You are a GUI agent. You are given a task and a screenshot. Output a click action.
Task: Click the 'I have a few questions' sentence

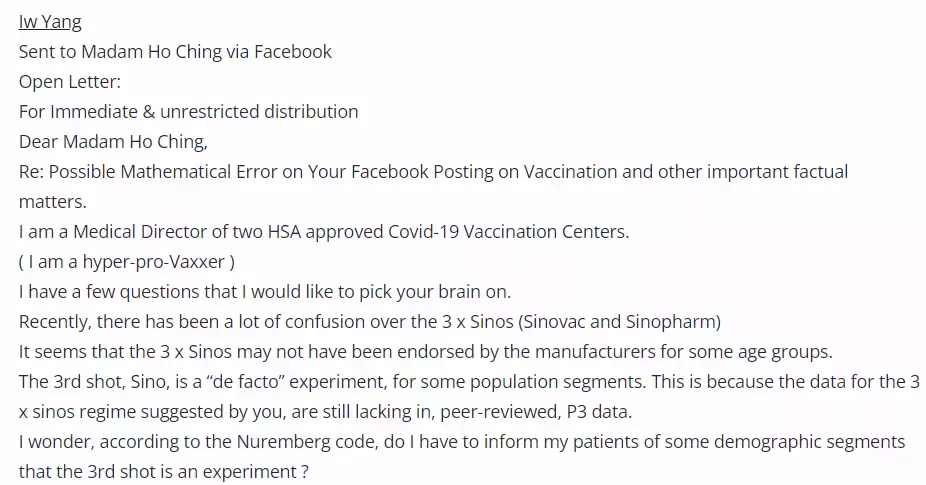(x=265, y=292)
